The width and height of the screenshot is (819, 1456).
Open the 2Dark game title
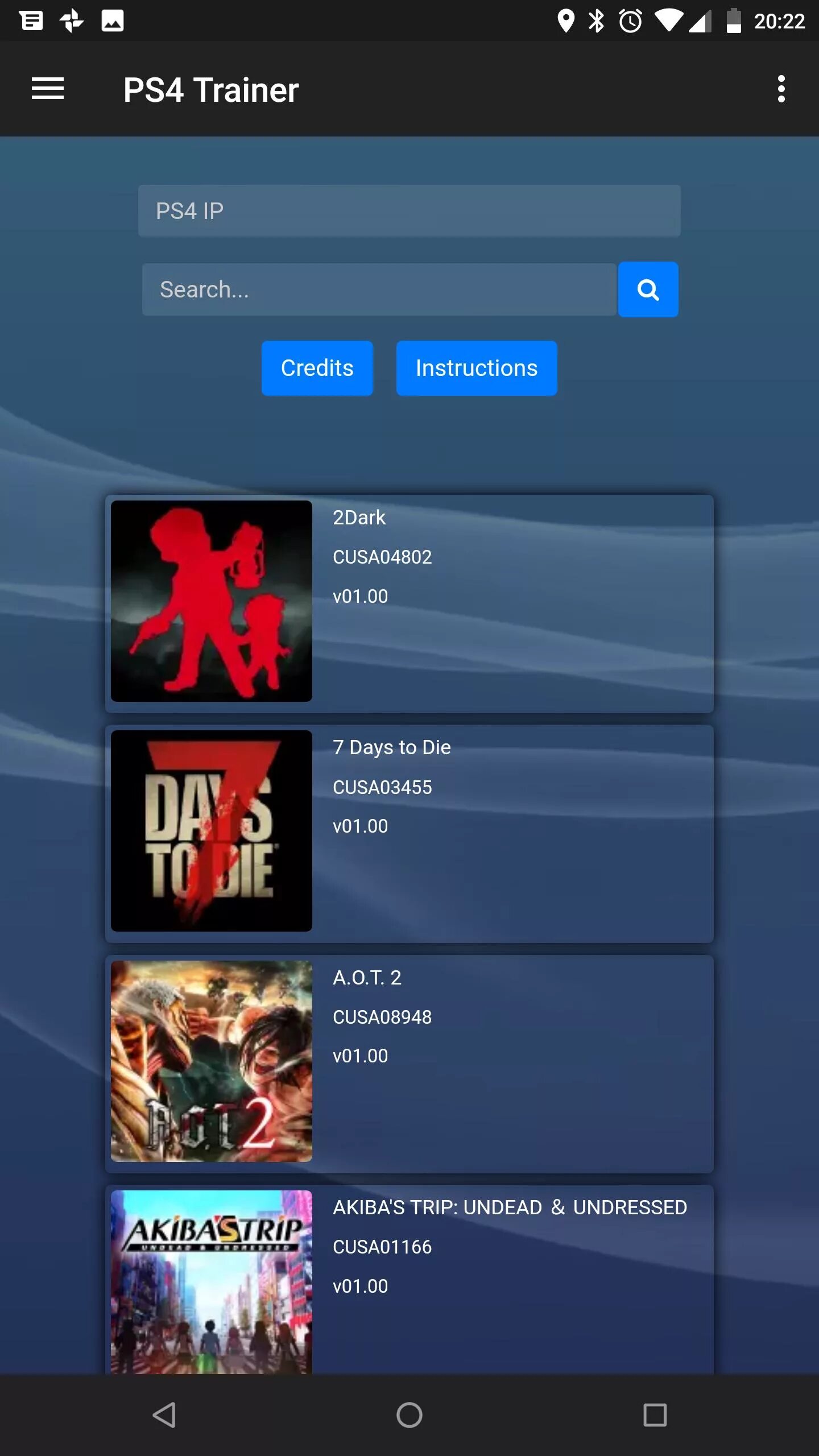tap(359, 518)
